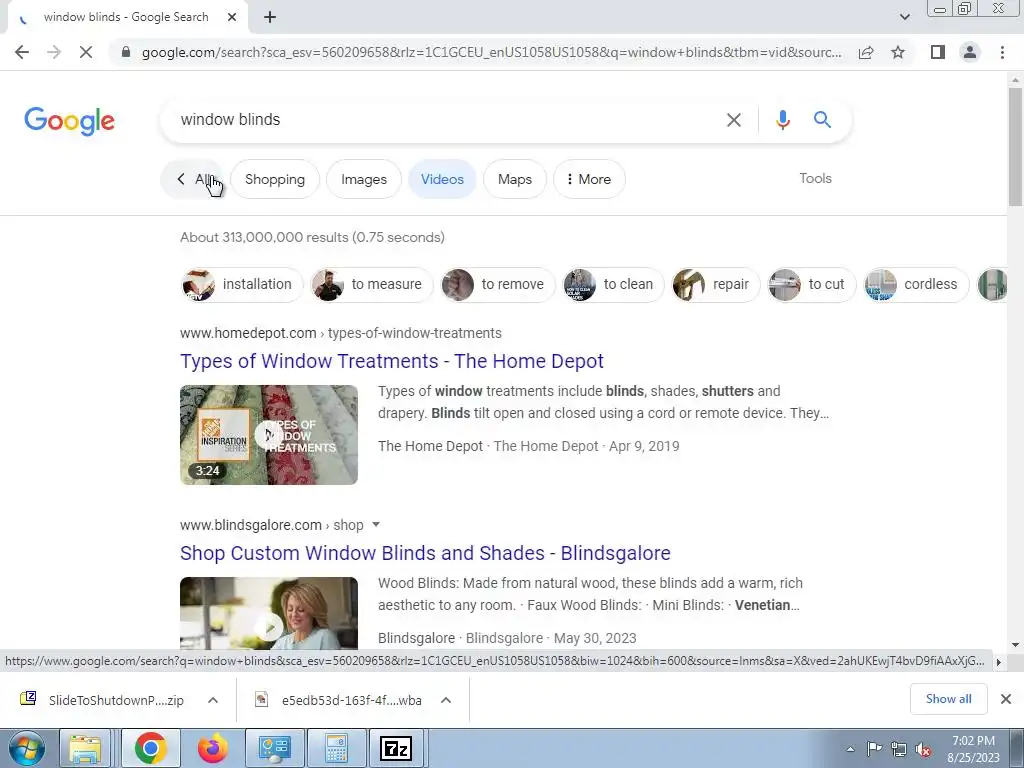
Task: Toggle the browser side panel icon
Action: point(938,52)
